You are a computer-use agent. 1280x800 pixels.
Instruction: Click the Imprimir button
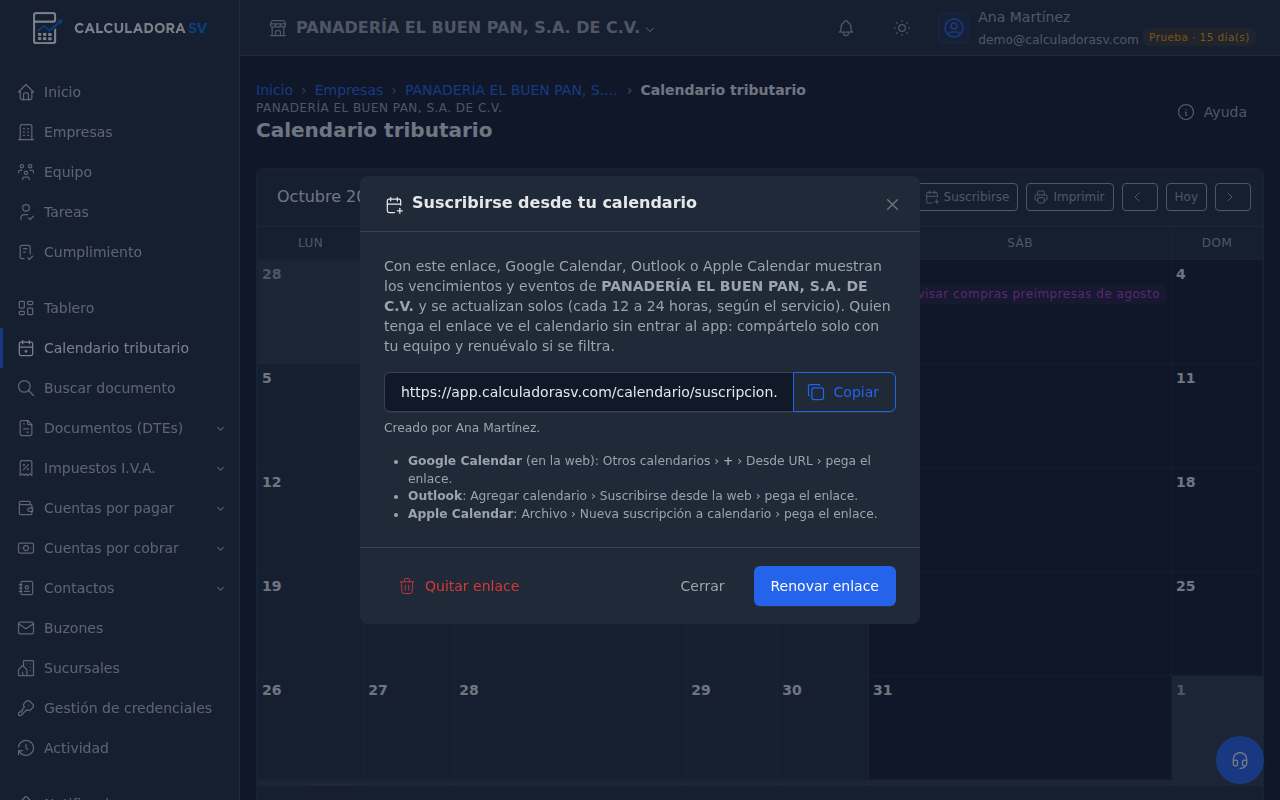tap(1070, 197)
